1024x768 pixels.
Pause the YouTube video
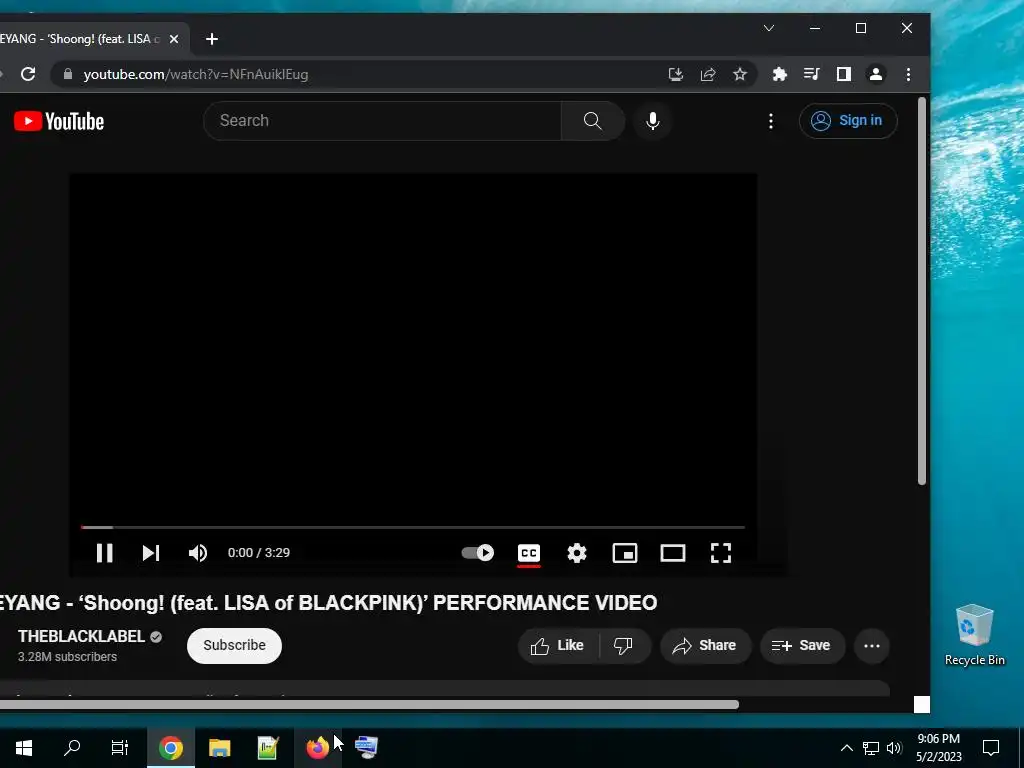pos(104,553)
